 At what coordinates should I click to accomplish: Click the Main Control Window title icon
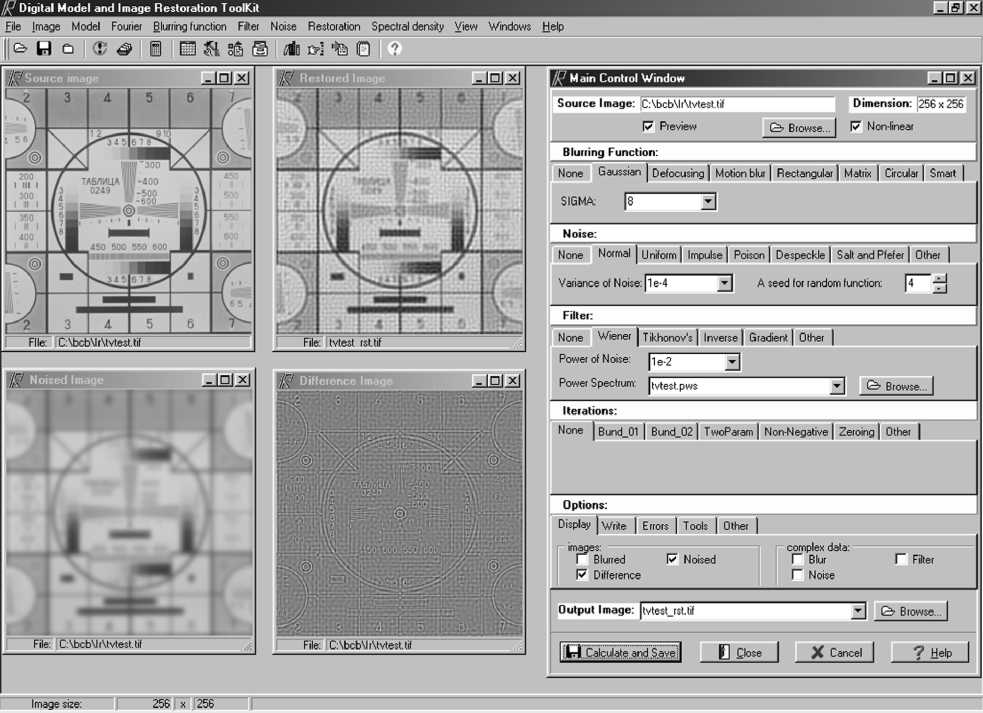coord(559,78)
